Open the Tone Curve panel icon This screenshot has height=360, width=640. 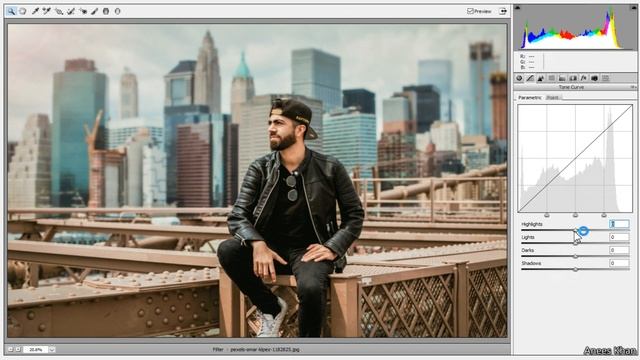530,78
